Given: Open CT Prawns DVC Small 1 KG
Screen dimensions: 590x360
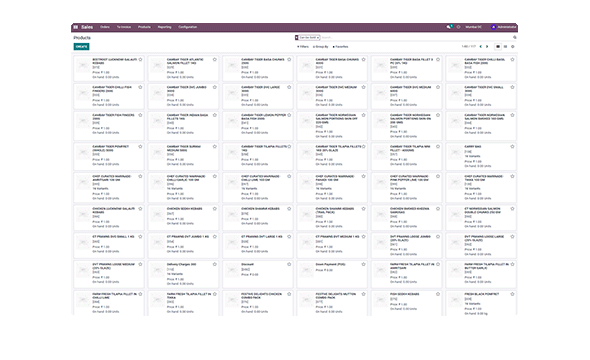Looking at the screenshot, I should point(109,245).
